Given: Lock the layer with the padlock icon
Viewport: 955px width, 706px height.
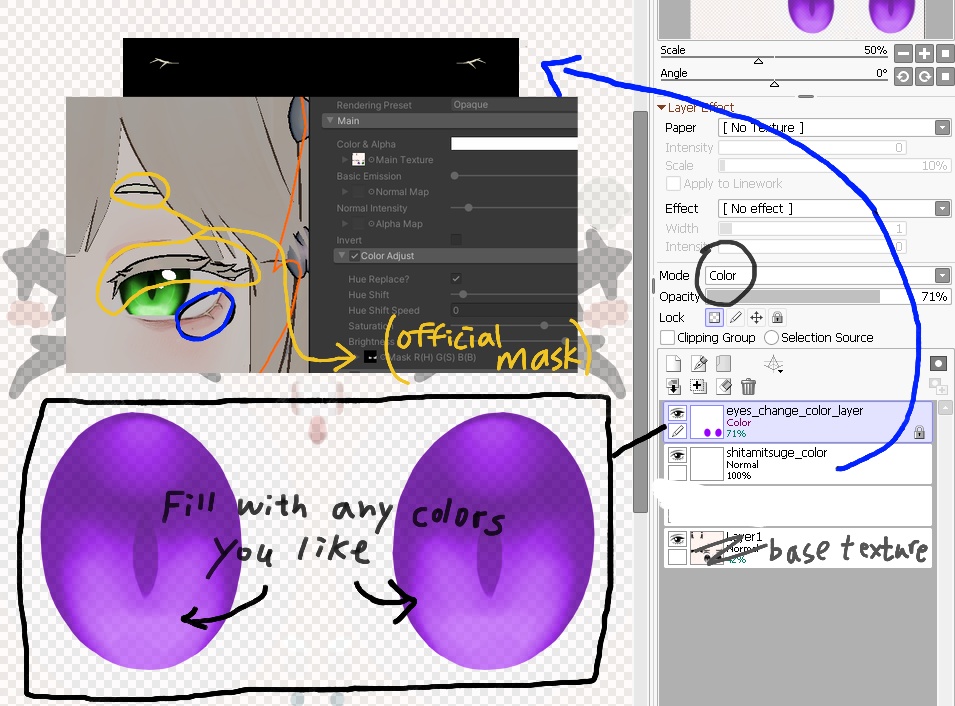Looking at the screenshot, I should 778,318.
